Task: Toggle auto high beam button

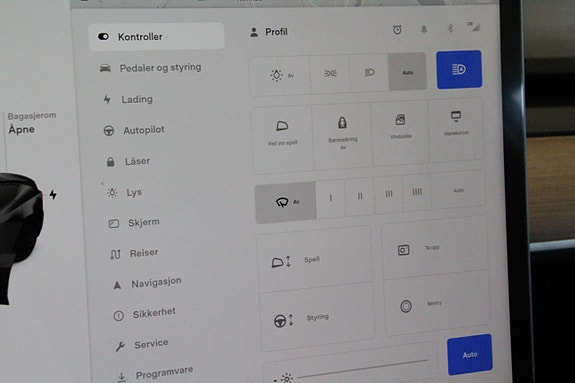Action: (459, 69)
